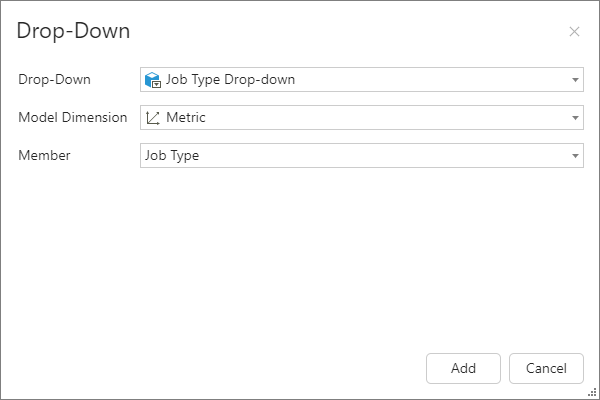Close the Drop-Down dialog with the X
The width and height of the screenshot is (600, 400).
574,32
